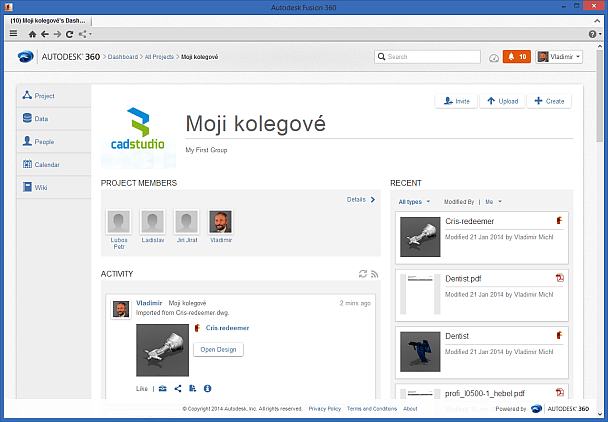Click the Autodesk 360 logo
Viewport: 608px width, 422px height.
[x=26, y=57]
